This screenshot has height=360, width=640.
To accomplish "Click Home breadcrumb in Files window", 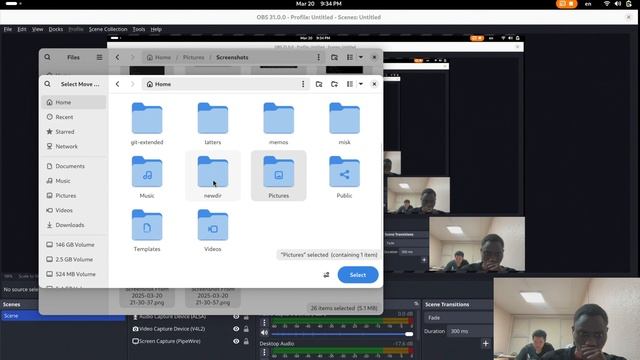I will (159, 58).
